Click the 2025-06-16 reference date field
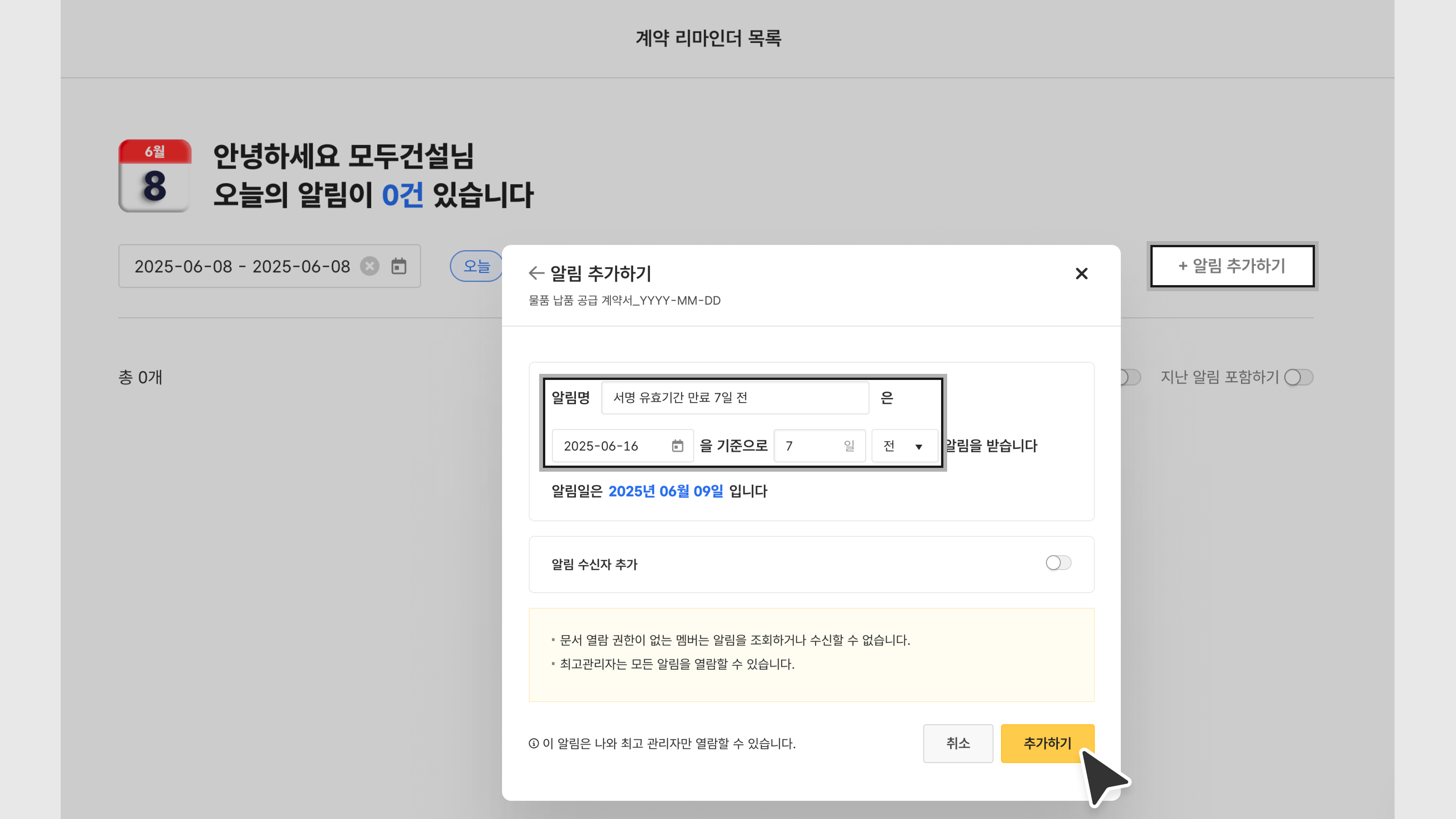 [x=610, y=446]
